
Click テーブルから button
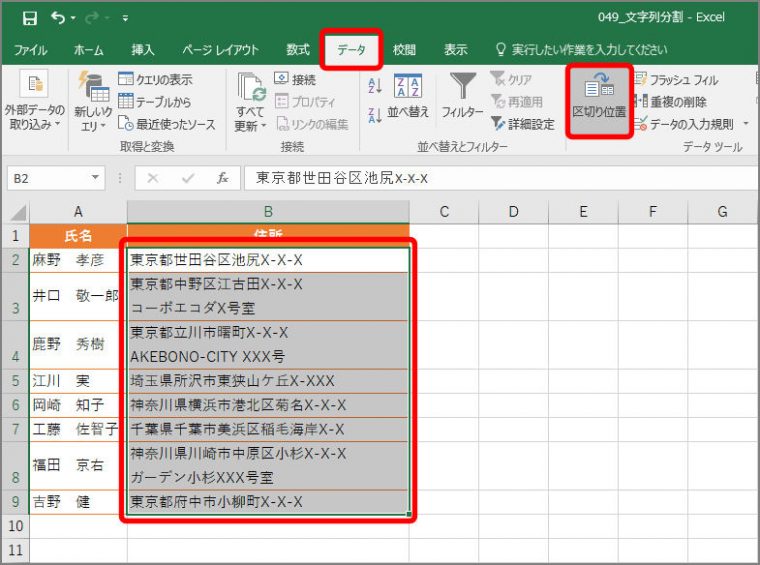[155, 102]
